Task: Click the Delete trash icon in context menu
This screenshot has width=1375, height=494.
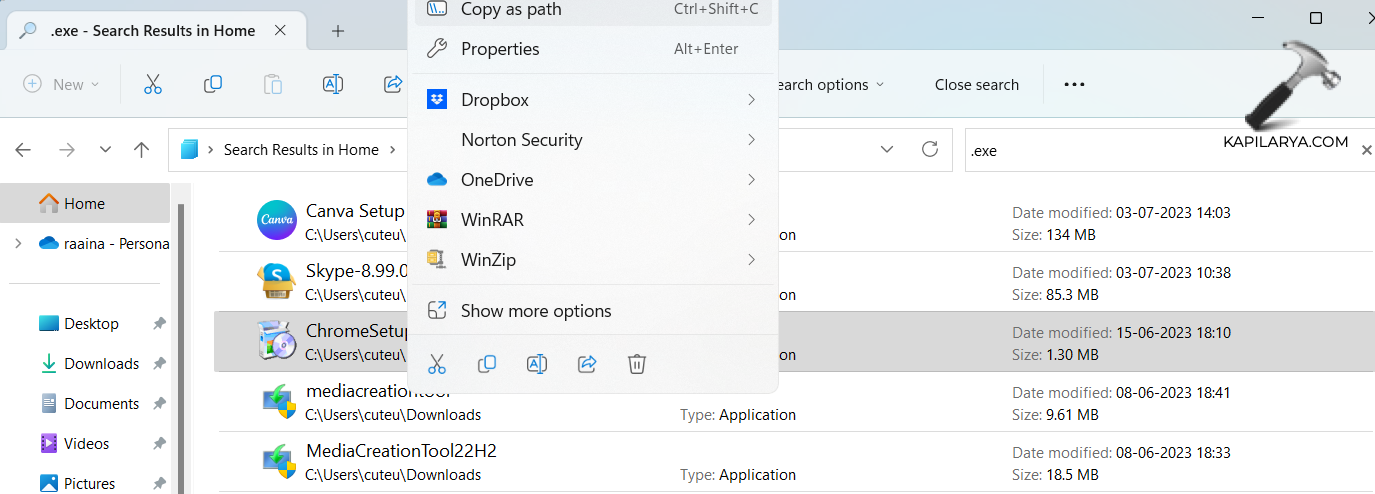Action: tap(637, 364)
